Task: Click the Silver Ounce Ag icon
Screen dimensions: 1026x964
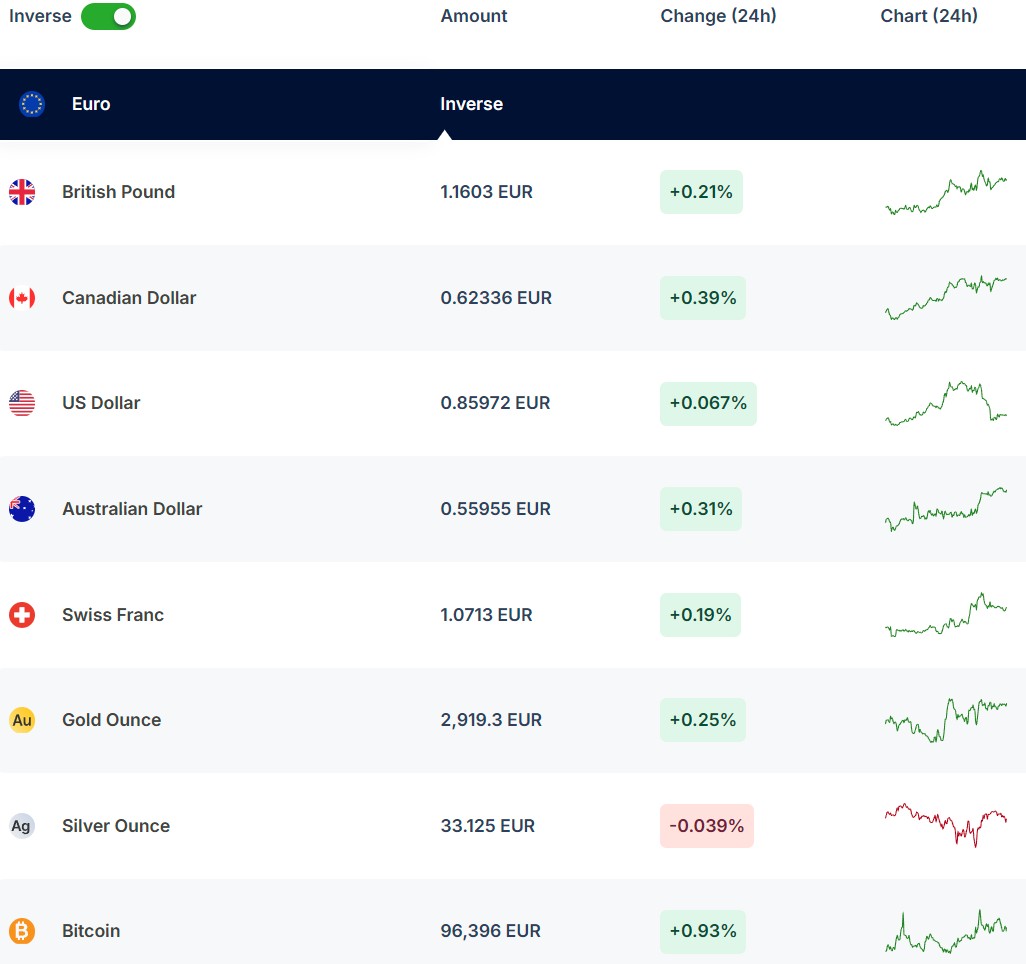Action: pyautogui.click(x=22, y=826)
